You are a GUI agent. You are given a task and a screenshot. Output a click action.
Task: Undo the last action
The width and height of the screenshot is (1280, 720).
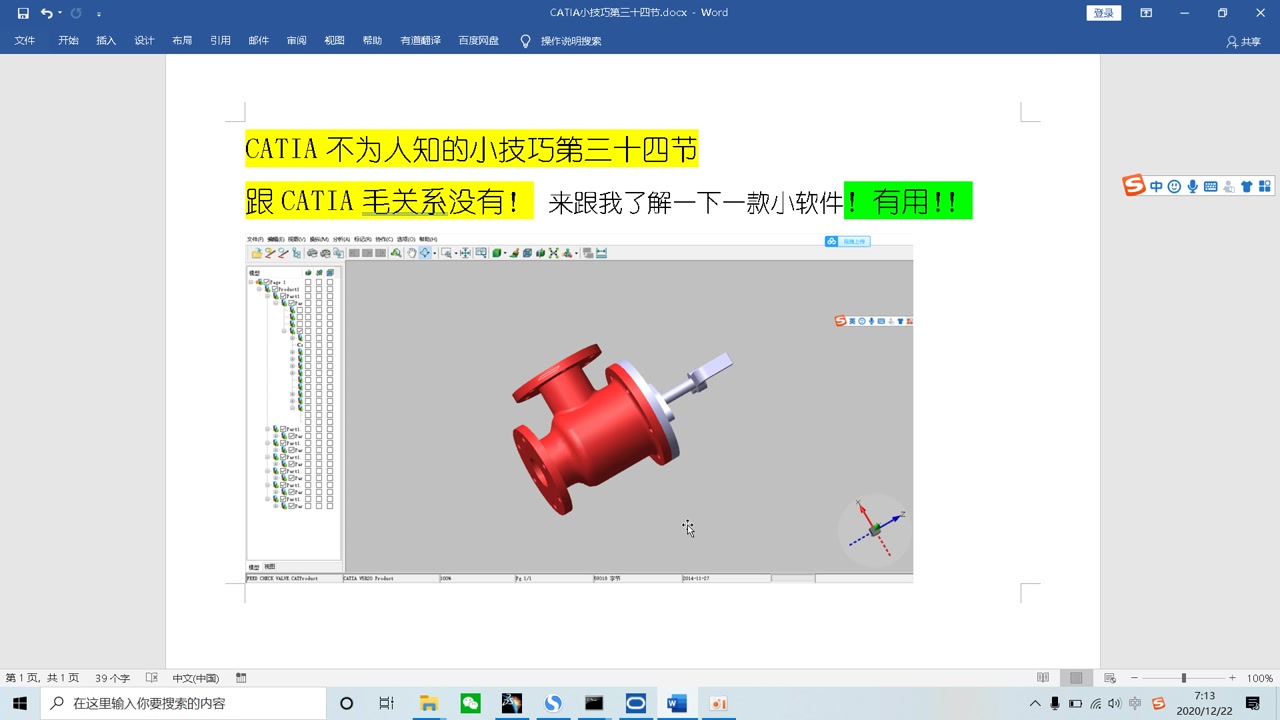coord(45,13)
